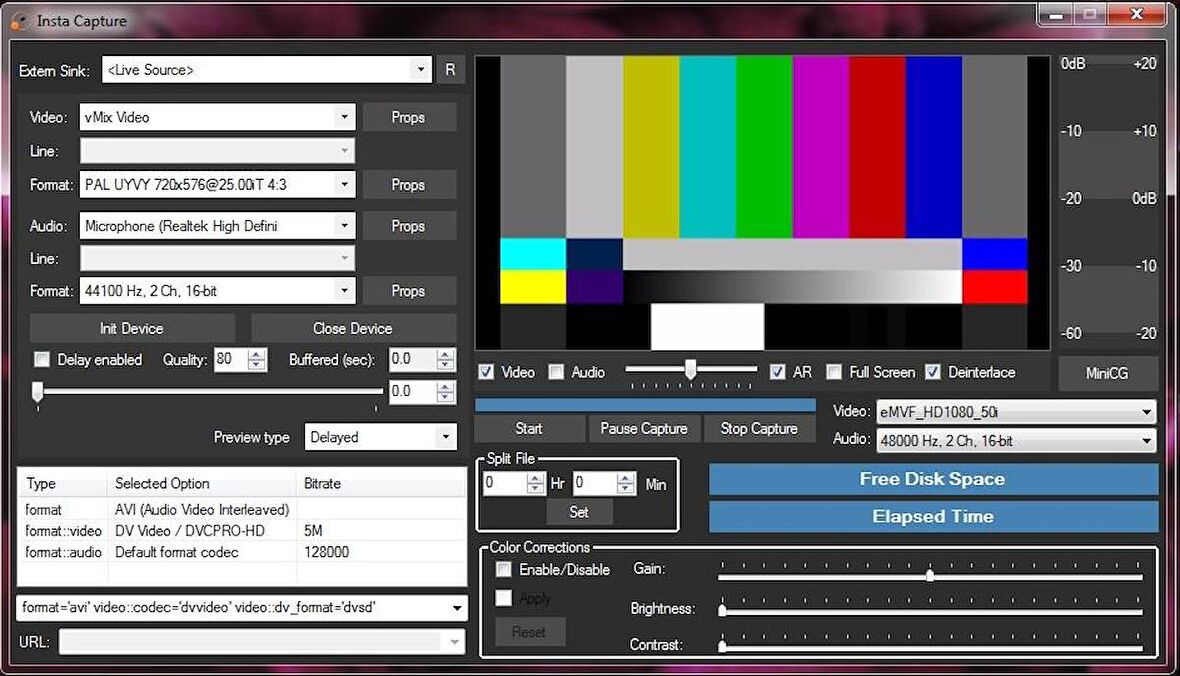Click the Elapsed Time bar
The image size is (1180, 676).
(x=933, y=517)
